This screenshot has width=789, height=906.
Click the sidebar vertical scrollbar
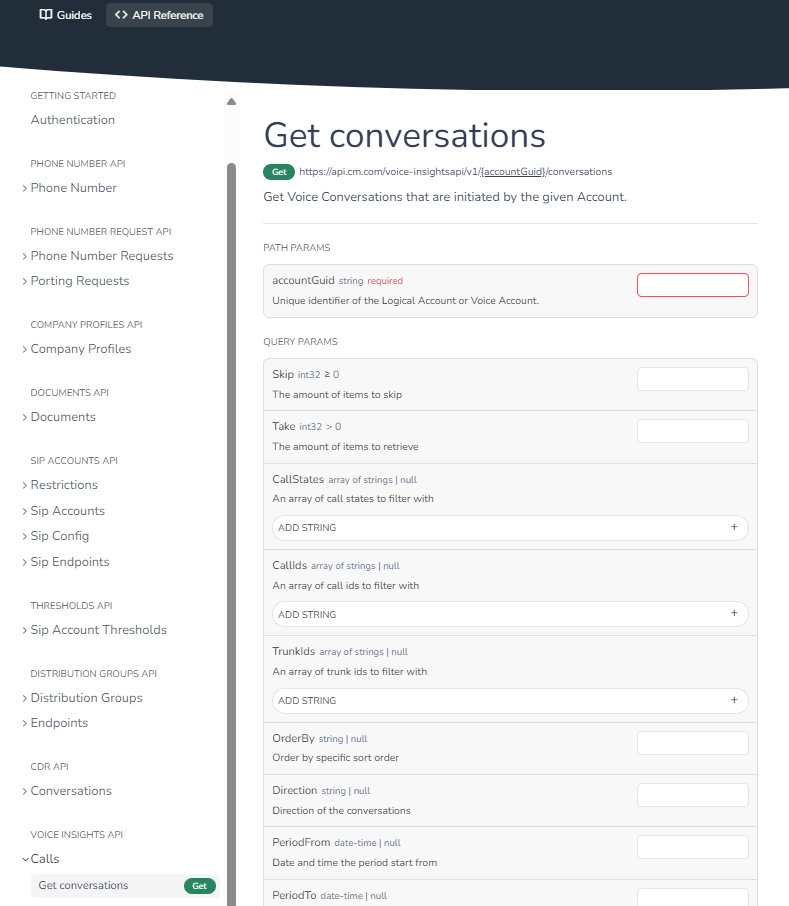[231, 500]
